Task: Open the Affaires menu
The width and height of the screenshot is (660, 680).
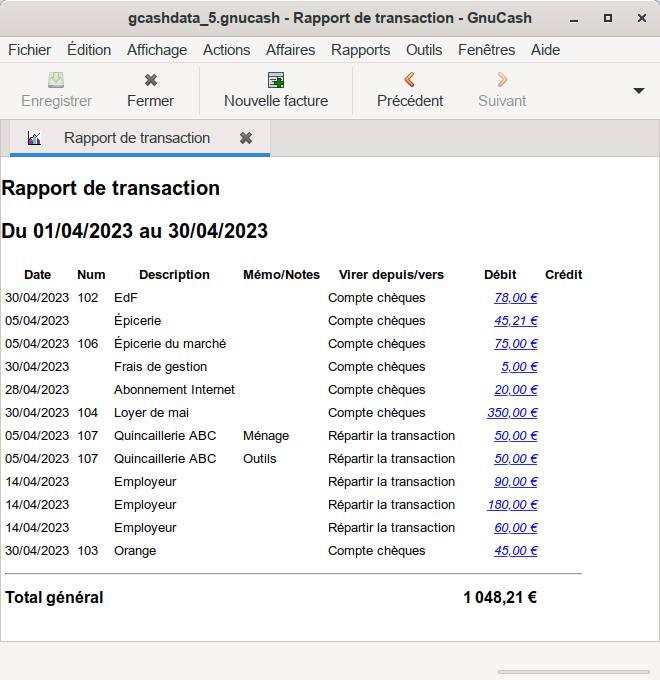Action: click(x=290, y=50)
